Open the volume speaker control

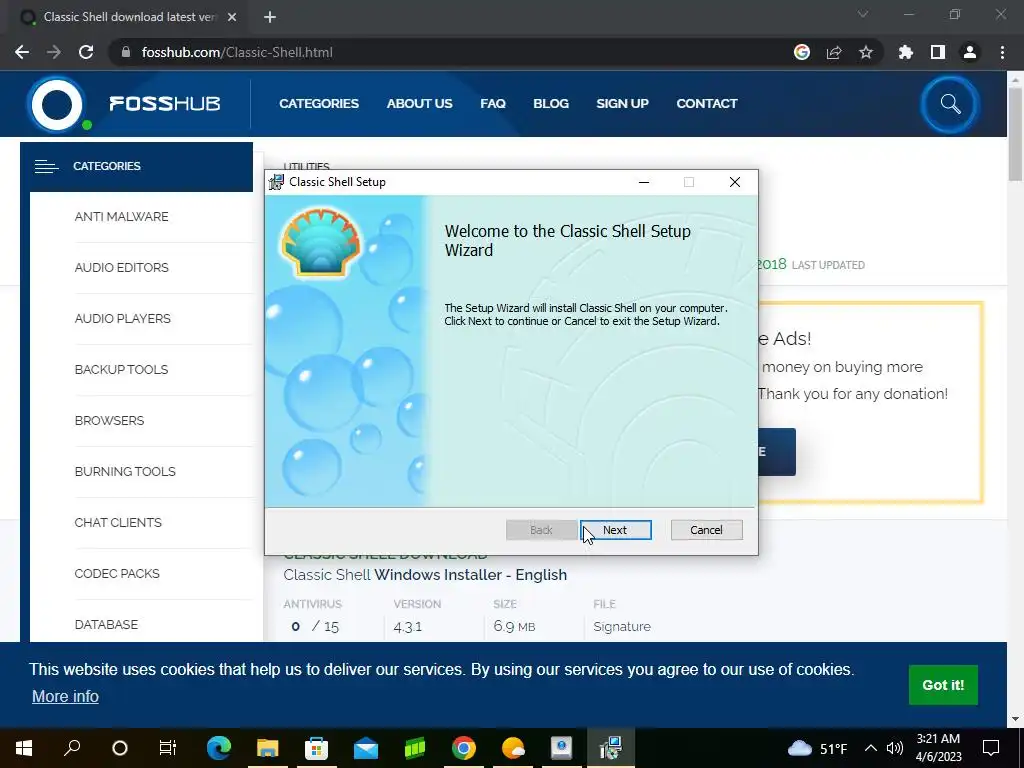[895, 748]
